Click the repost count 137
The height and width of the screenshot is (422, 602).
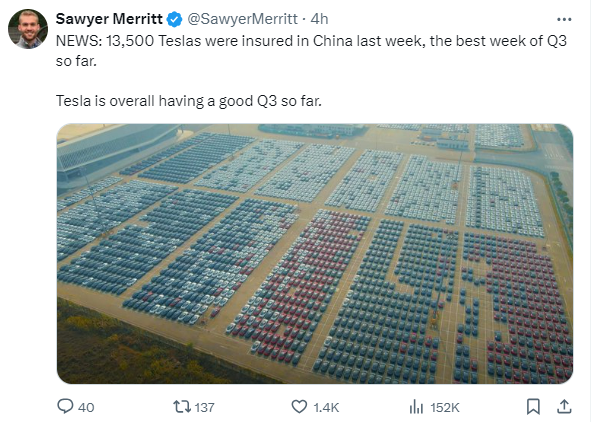point(204,407)
